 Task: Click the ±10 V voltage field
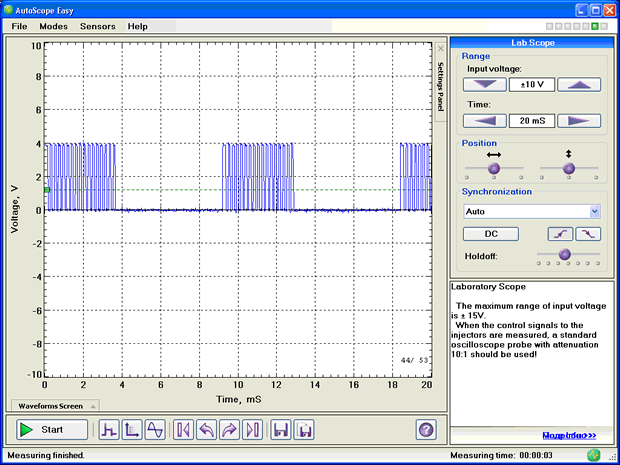[x=532, y=85]
